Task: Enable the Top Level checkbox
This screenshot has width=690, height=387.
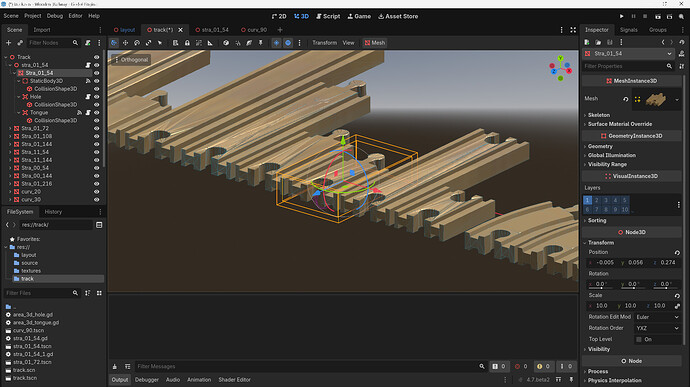Action: [x=639, y=339]
